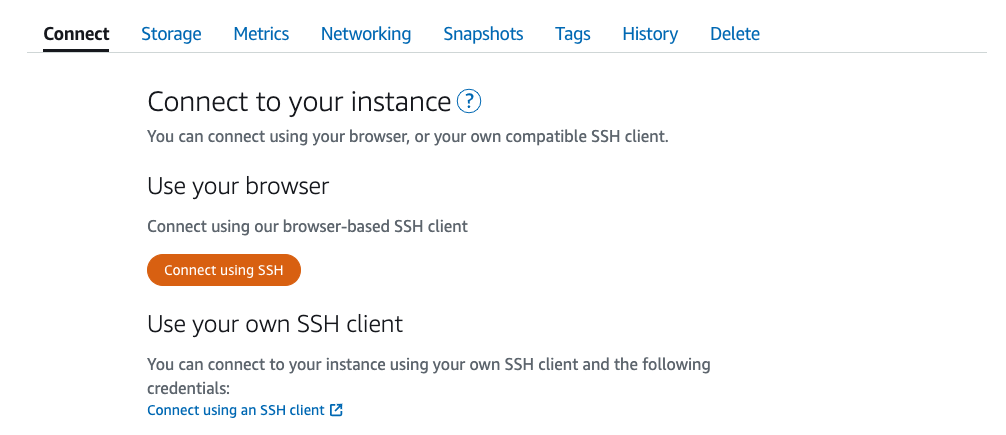Click the Connect to your instance heading
Screen dimensions: 1006x435
[x=299, y=102]
